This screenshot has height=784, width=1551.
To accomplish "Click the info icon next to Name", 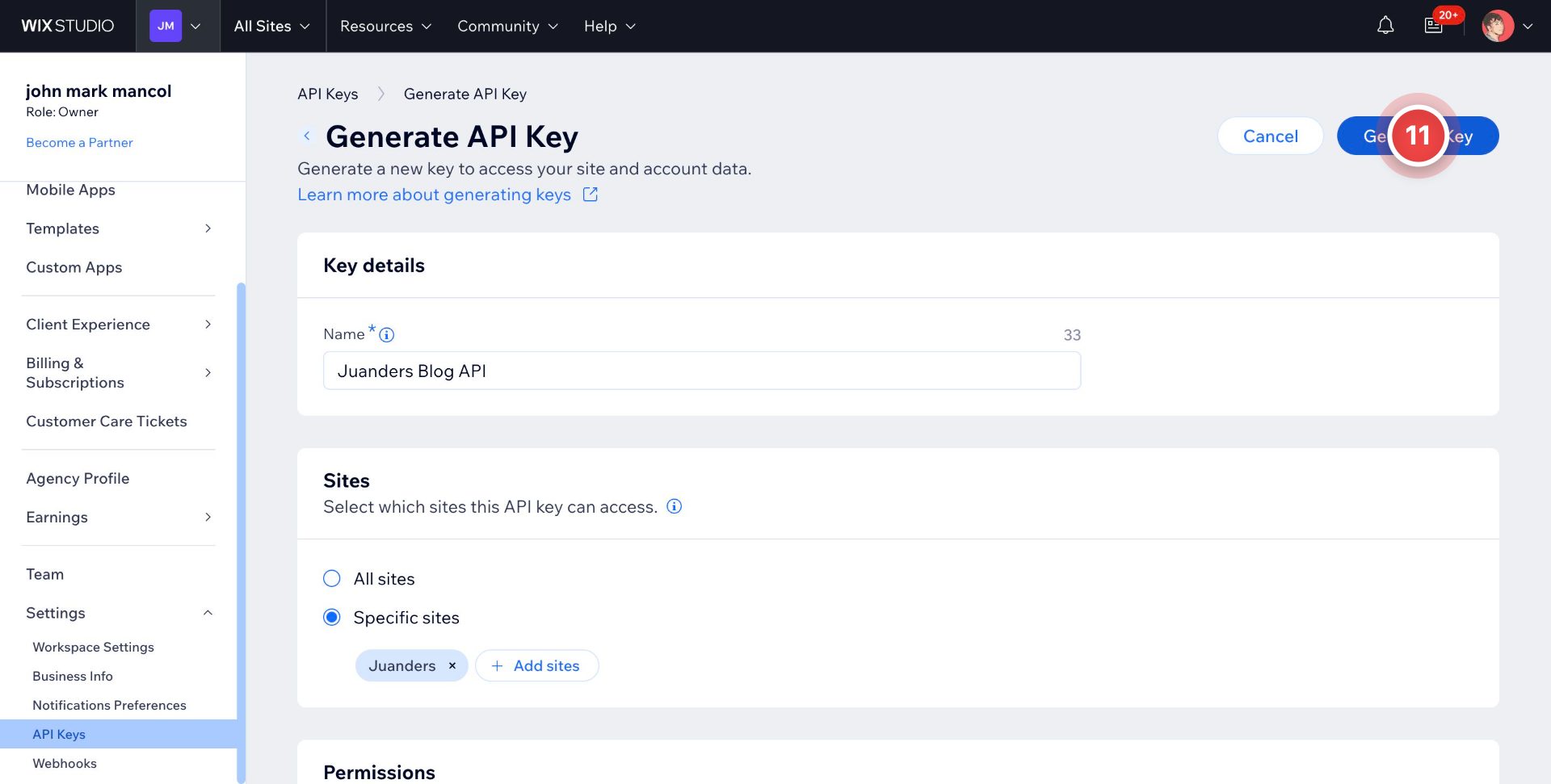I will (x=387, y=334).
